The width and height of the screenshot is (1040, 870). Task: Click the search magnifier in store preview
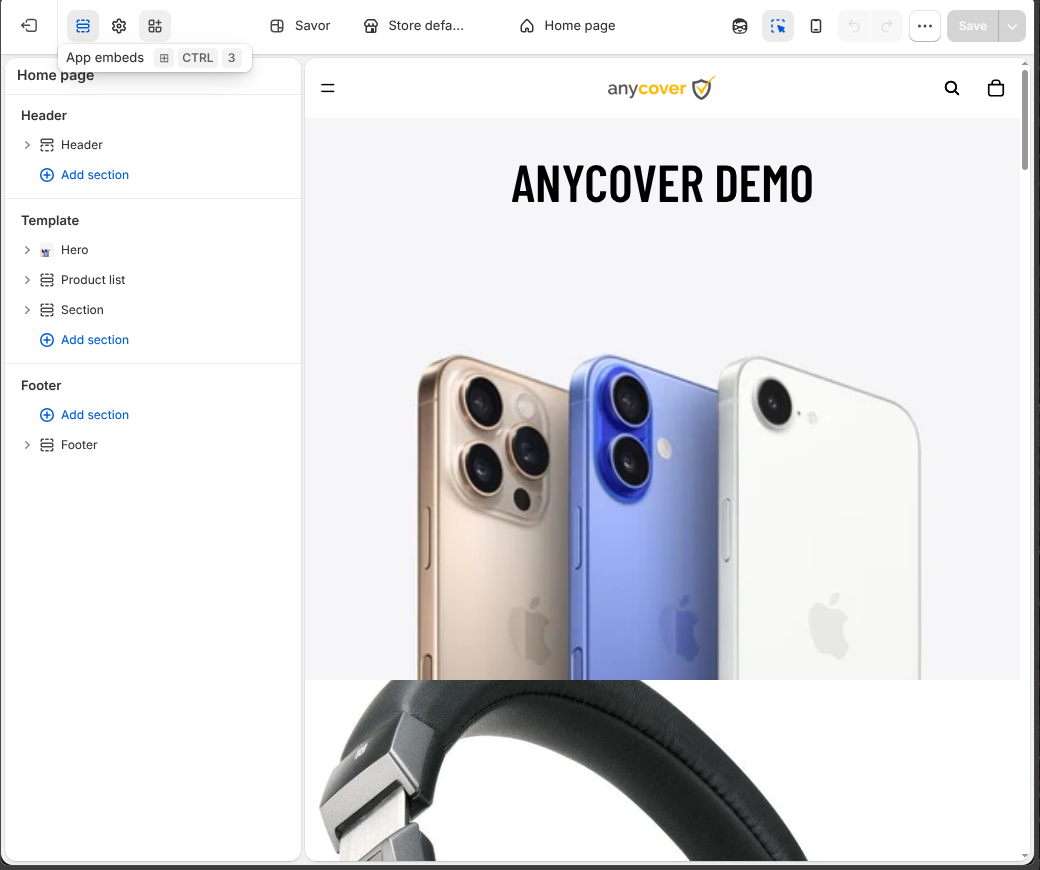(952, 88)
